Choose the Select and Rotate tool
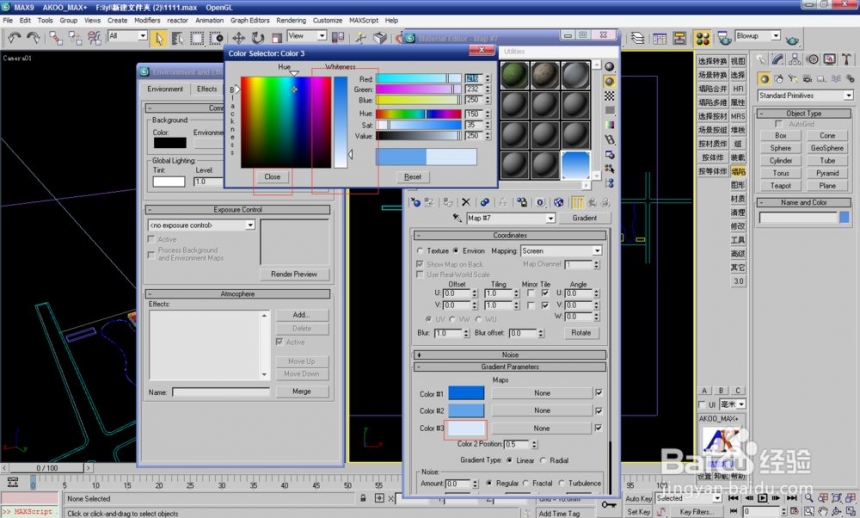The height and width of the screenshot is (518, 860). [258, 38]
